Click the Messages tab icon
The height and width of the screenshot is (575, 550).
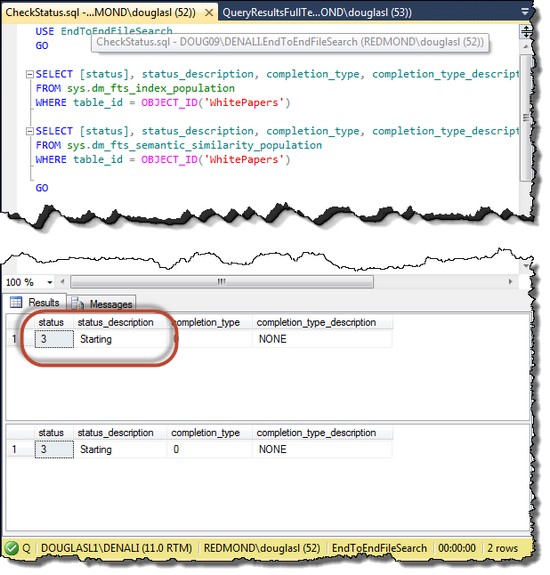[x=78, y=304]
